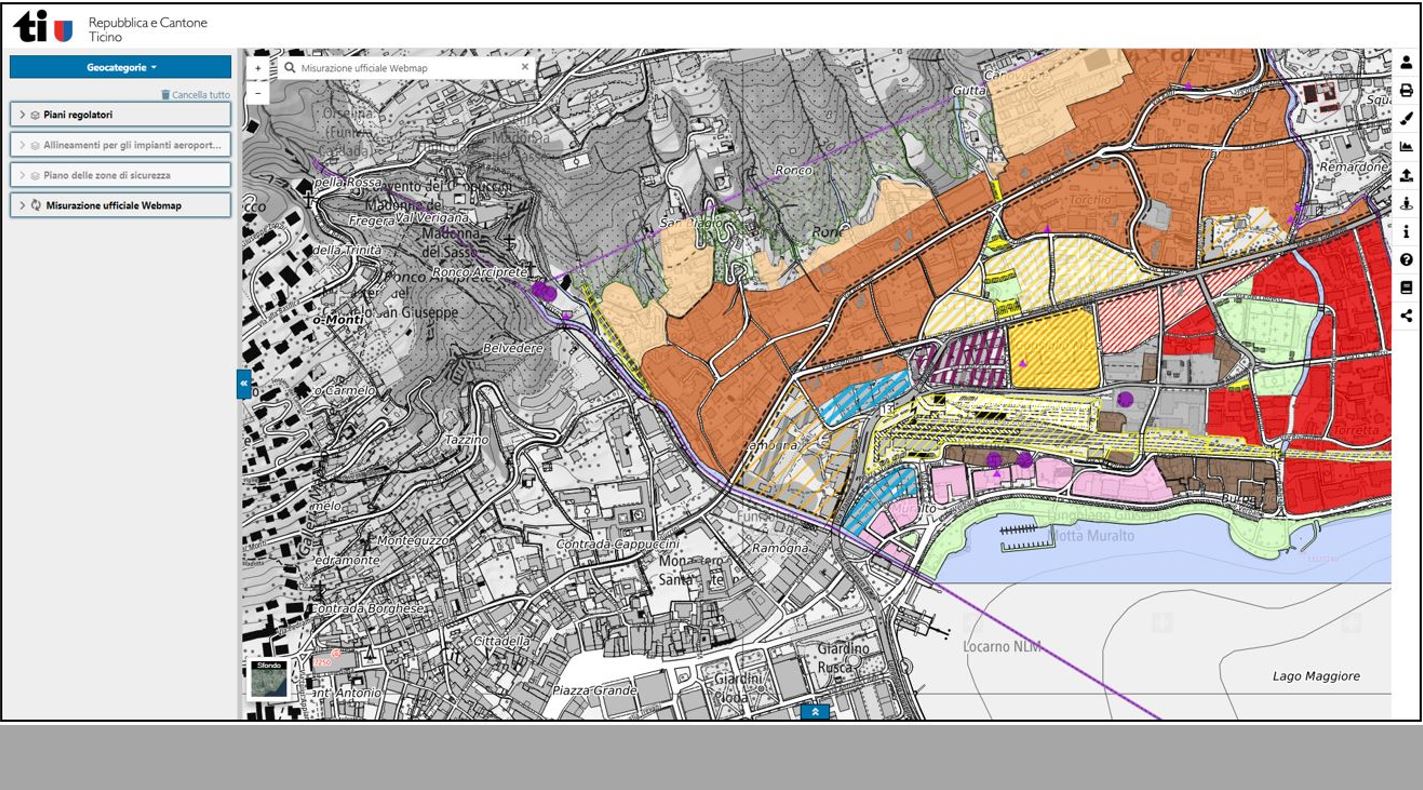
Task: Select the print map icon
Action: [1408, 89]
